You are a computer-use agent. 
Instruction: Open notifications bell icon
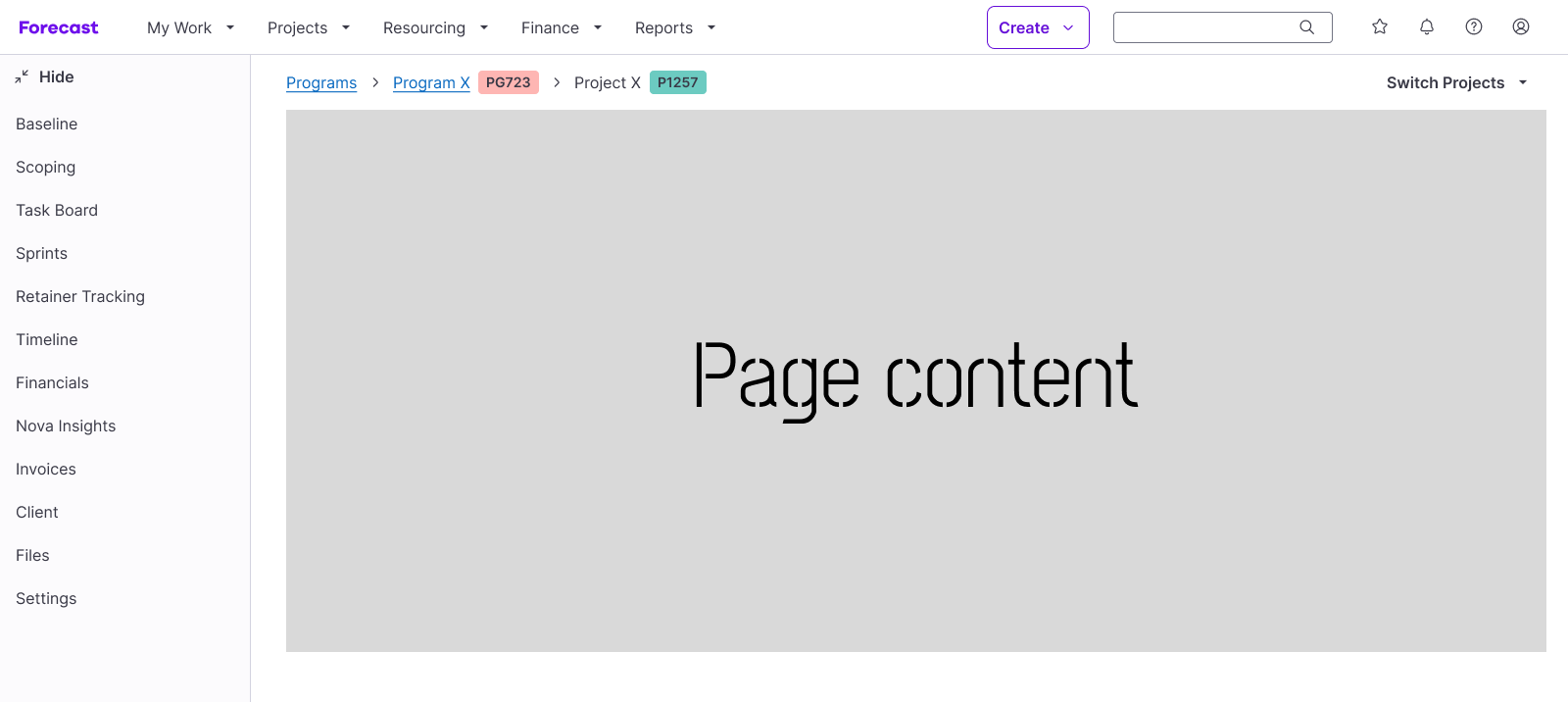1427,27
